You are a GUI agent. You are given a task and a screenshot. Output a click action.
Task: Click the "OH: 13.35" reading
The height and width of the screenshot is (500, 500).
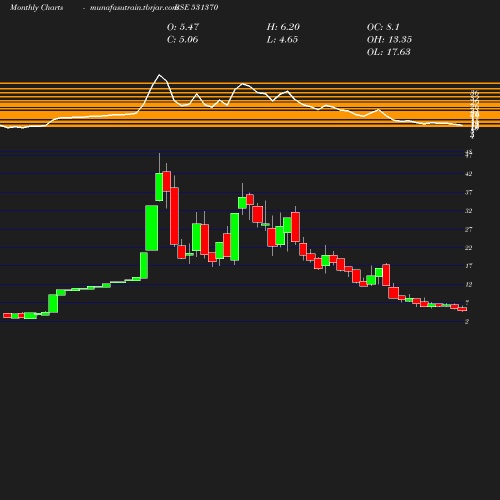click(389, 40)
